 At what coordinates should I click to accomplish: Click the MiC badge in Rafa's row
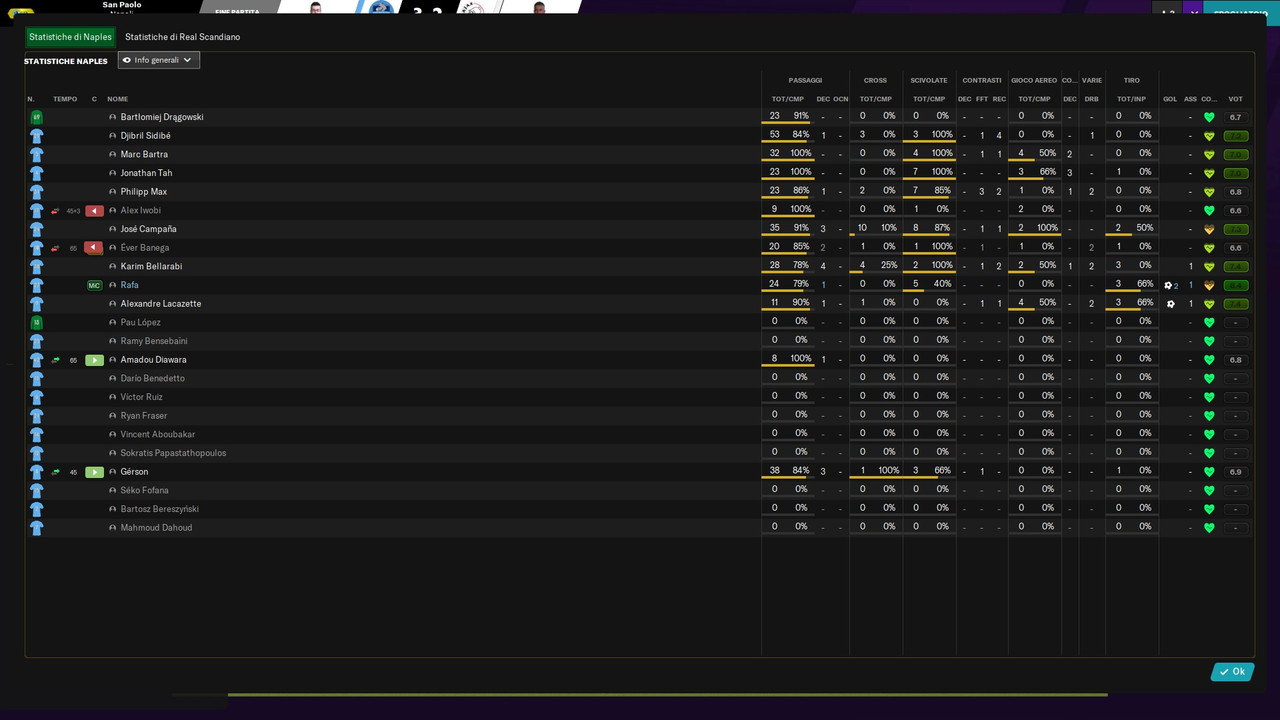tap(94, 285)
